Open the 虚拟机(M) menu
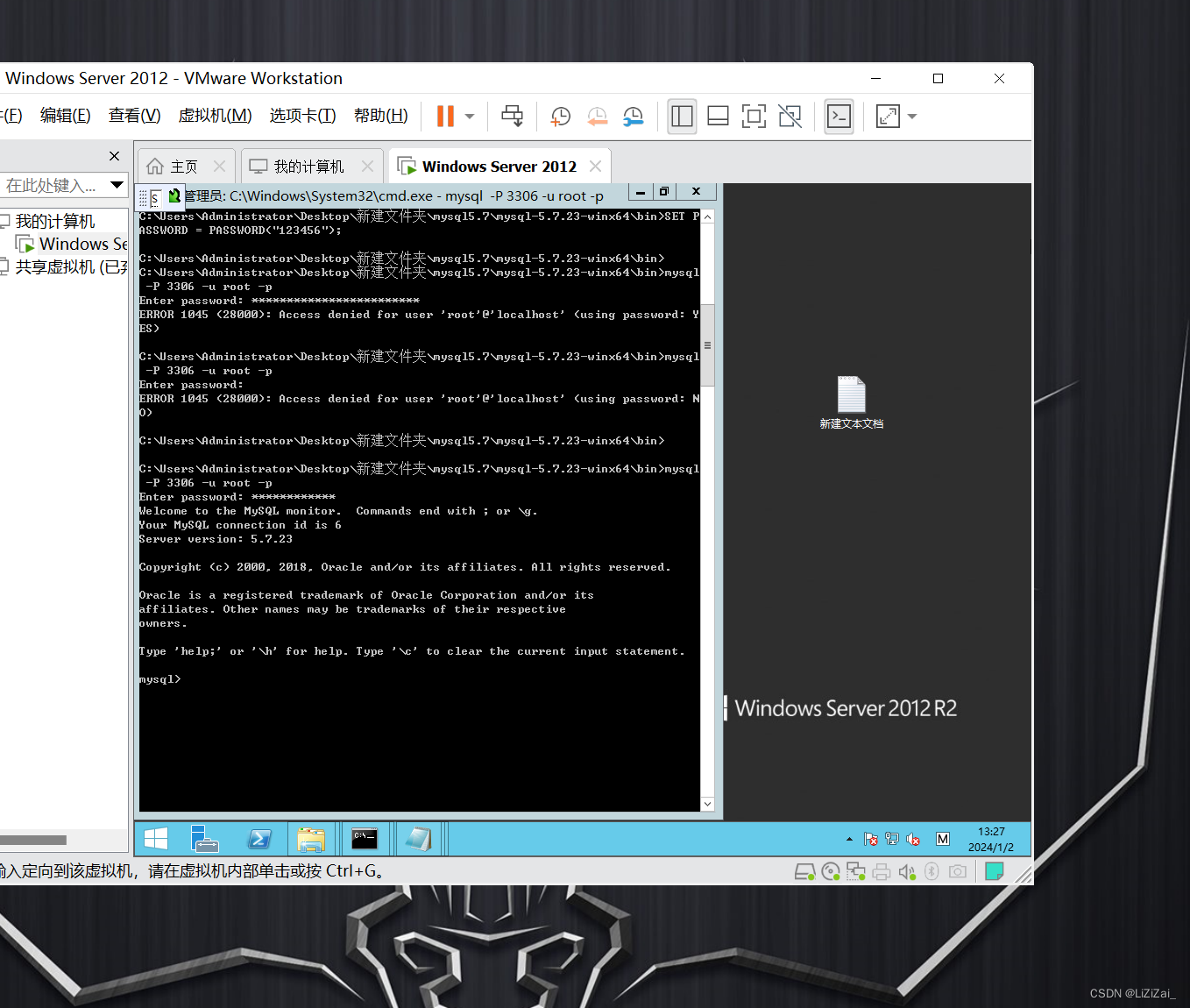The height and width of the screenshot is (1008, 1190). pyautogui.click(x=215, y=116)
